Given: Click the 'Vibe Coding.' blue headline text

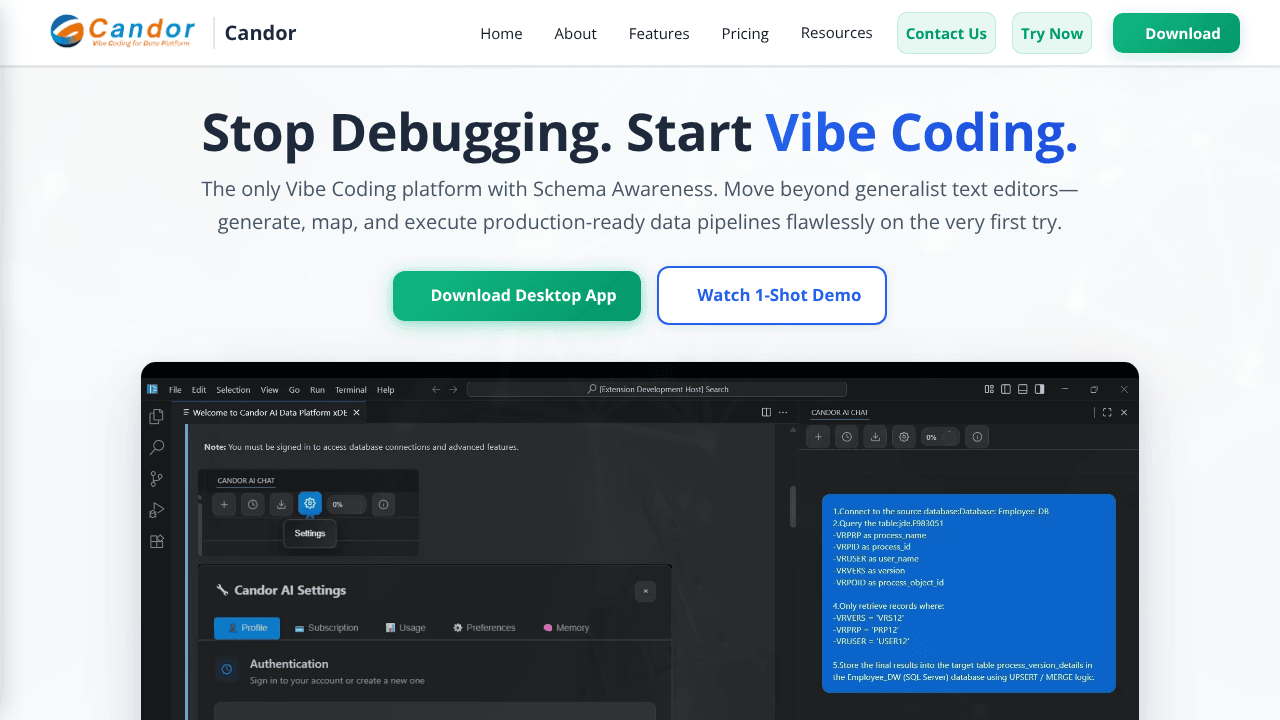Looking at the screenshot, I should pos(922,133).
